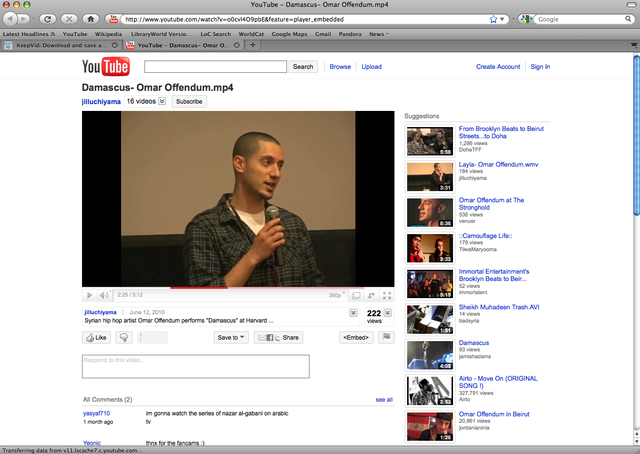The image size is (640, 454).
Task: Click the YouTube logo
Action: [x=106, y=67]
